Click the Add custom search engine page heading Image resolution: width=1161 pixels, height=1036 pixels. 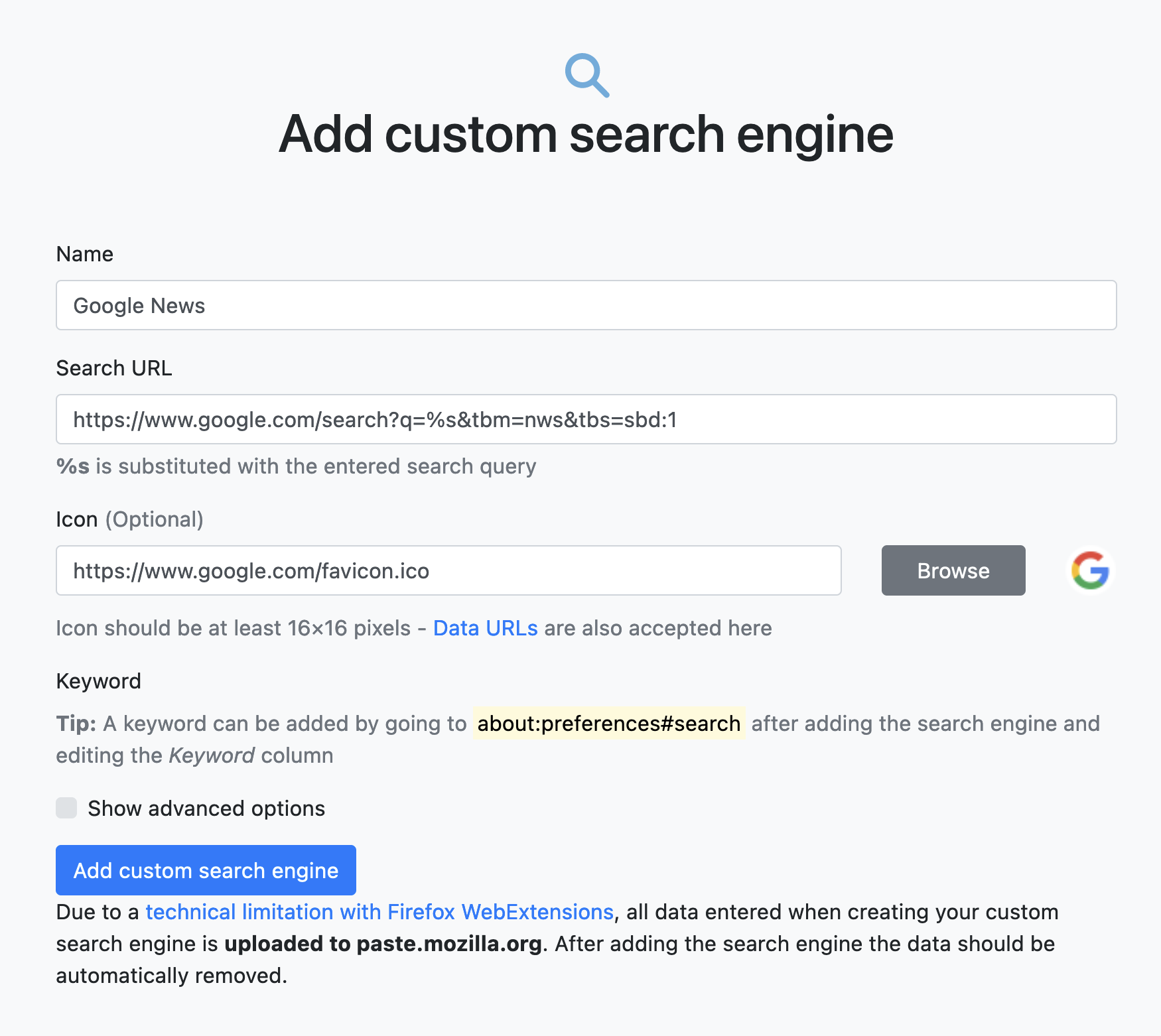[x=586, y=134]
